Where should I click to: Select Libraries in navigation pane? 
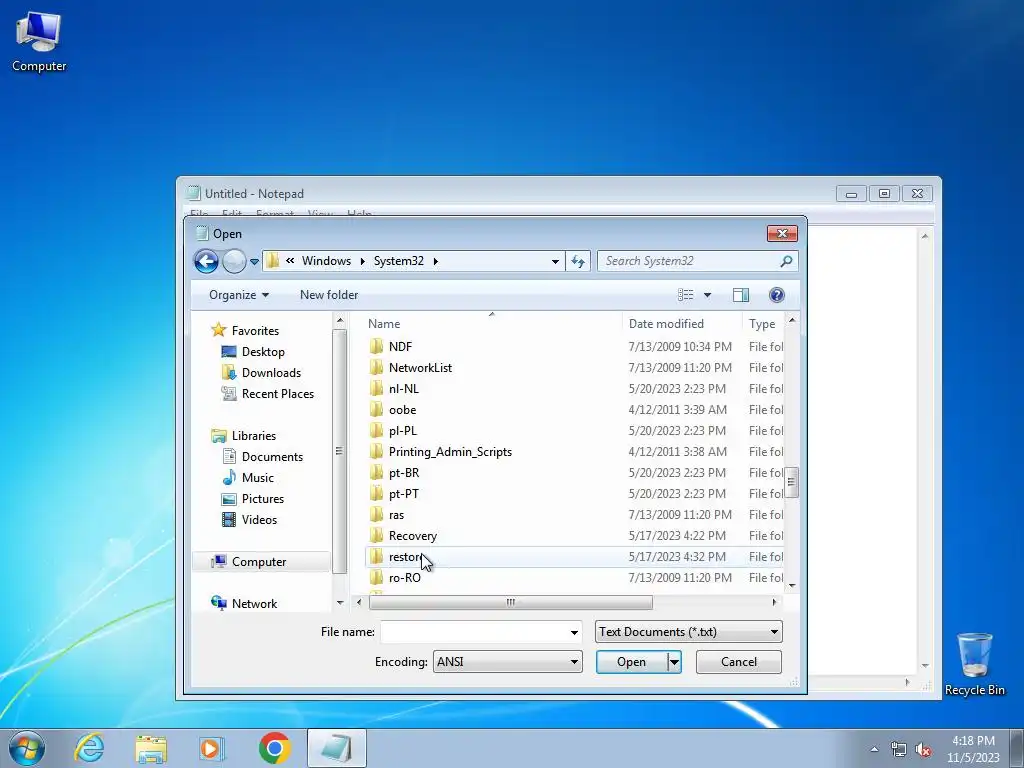click(253, 436)
